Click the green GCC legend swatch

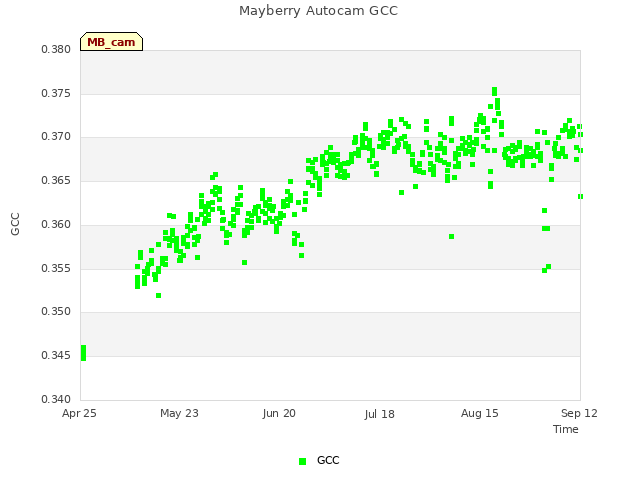point(302,461)
